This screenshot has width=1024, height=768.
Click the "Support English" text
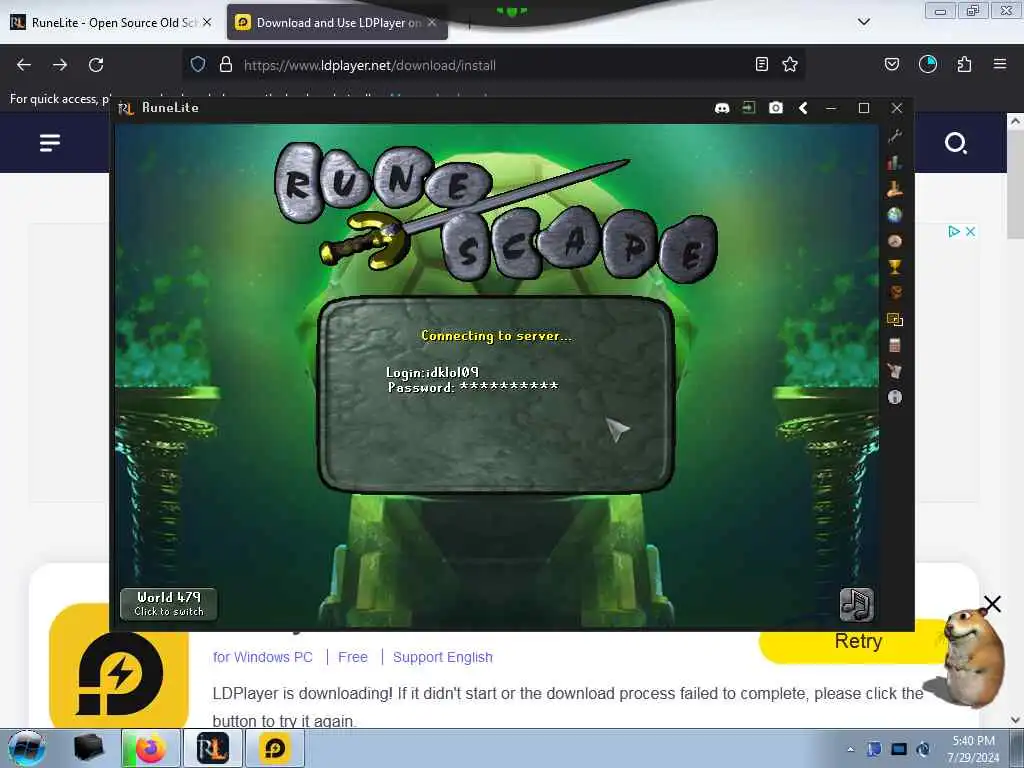click(x=443, y=657)
